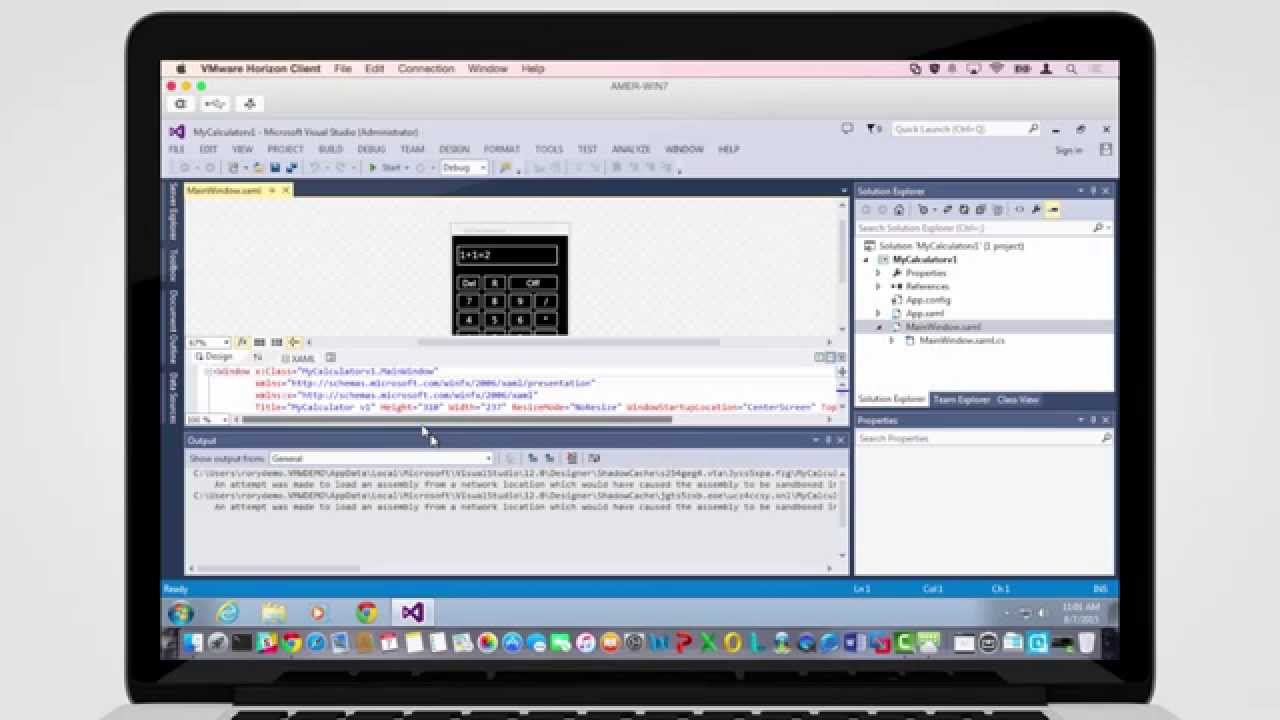Toggle Show All Files in Solution Explorer

tap(998, 210)
